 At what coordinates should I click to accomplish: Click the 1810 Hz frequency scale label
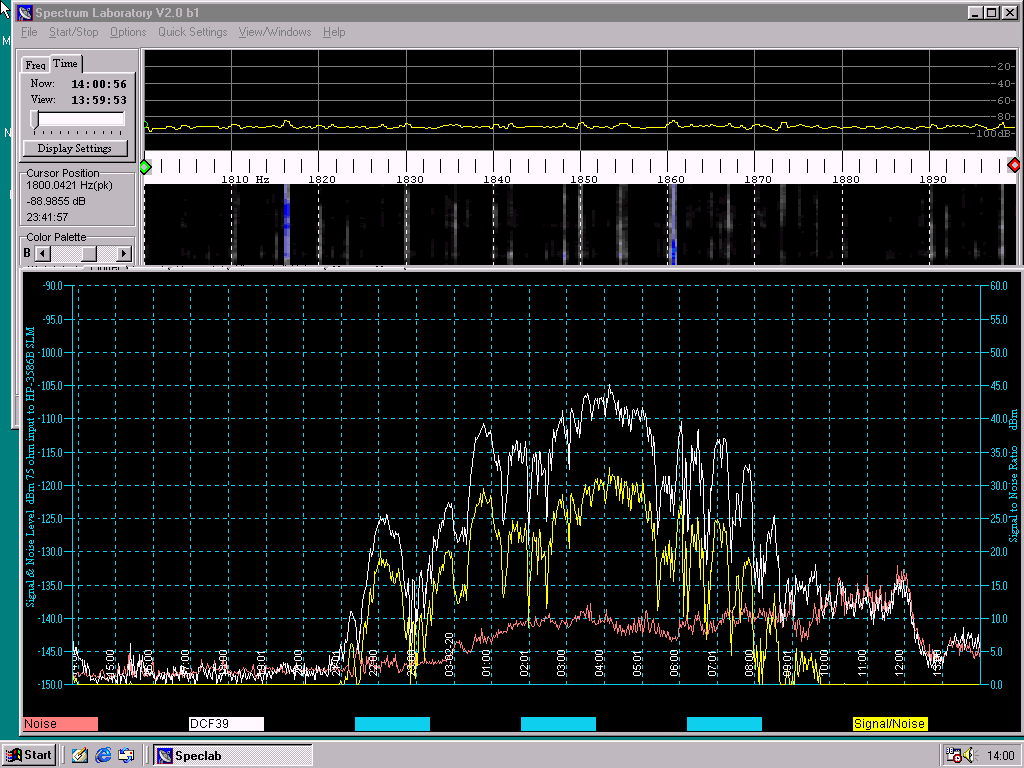246,180
